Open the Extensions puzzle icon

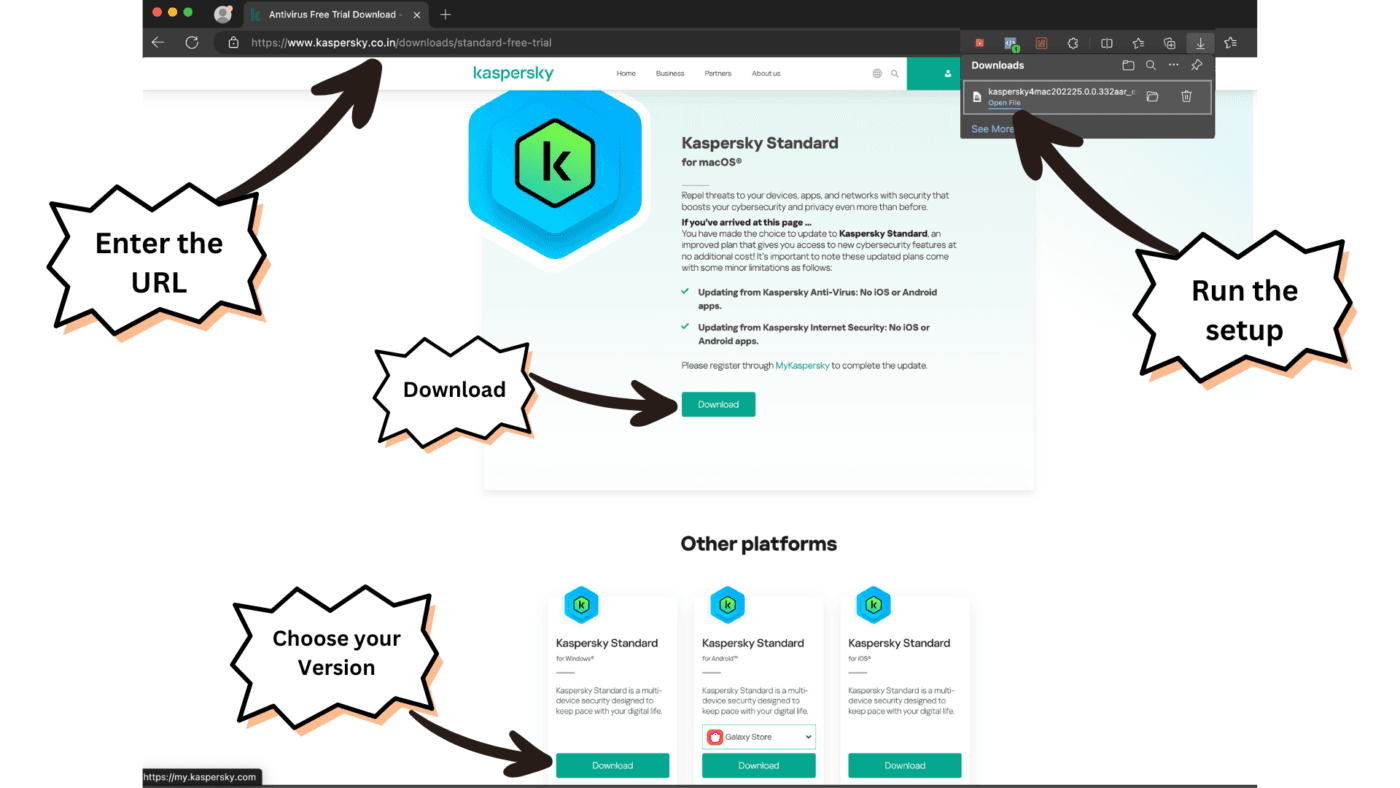(1073, 43)
